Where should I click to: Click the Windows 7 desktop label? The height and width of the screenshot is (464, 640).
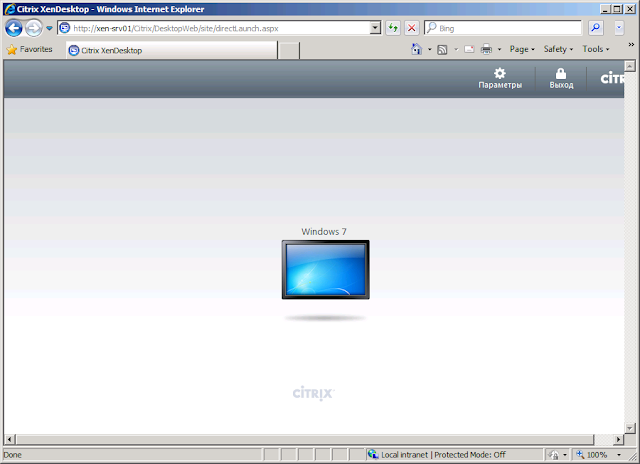[324, 231]
